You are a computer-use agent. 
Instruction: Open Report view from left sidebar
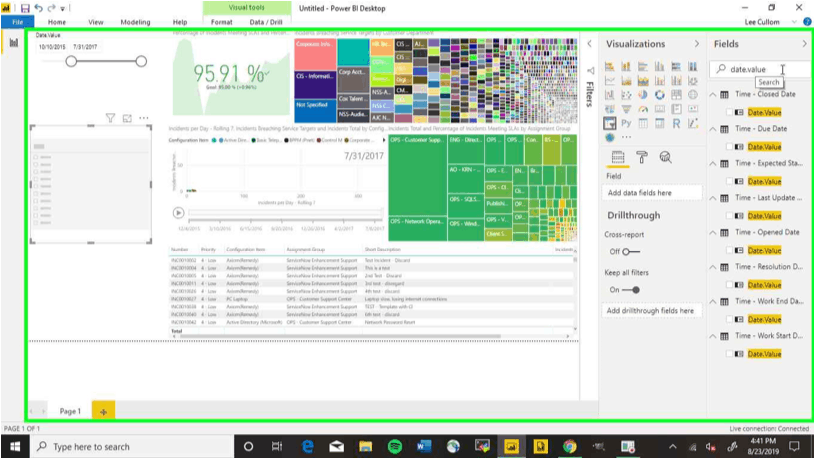point(14,43)
